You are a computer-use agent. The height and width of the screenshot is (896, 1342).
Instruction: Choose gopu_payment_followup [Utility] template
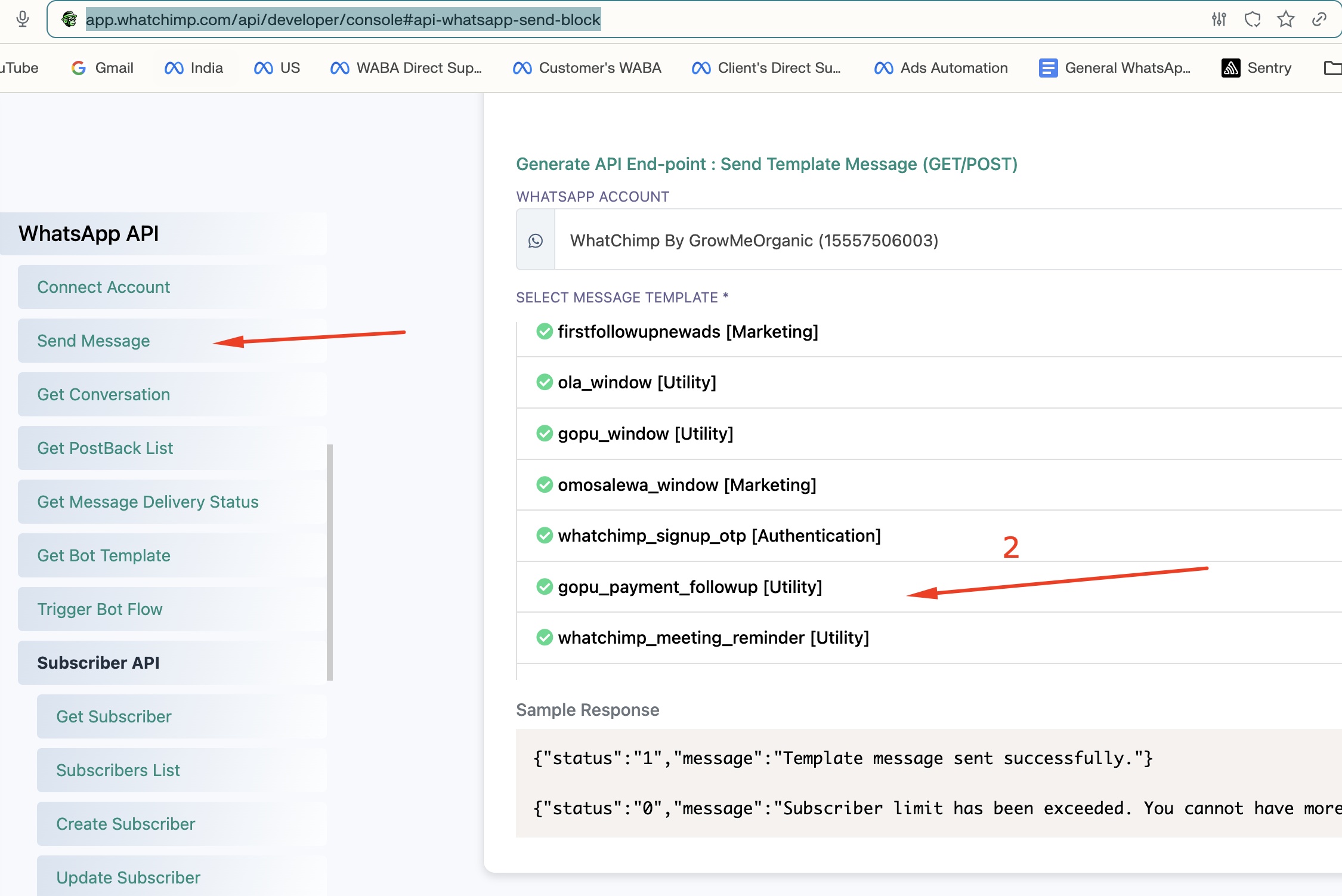coord(929,587)
